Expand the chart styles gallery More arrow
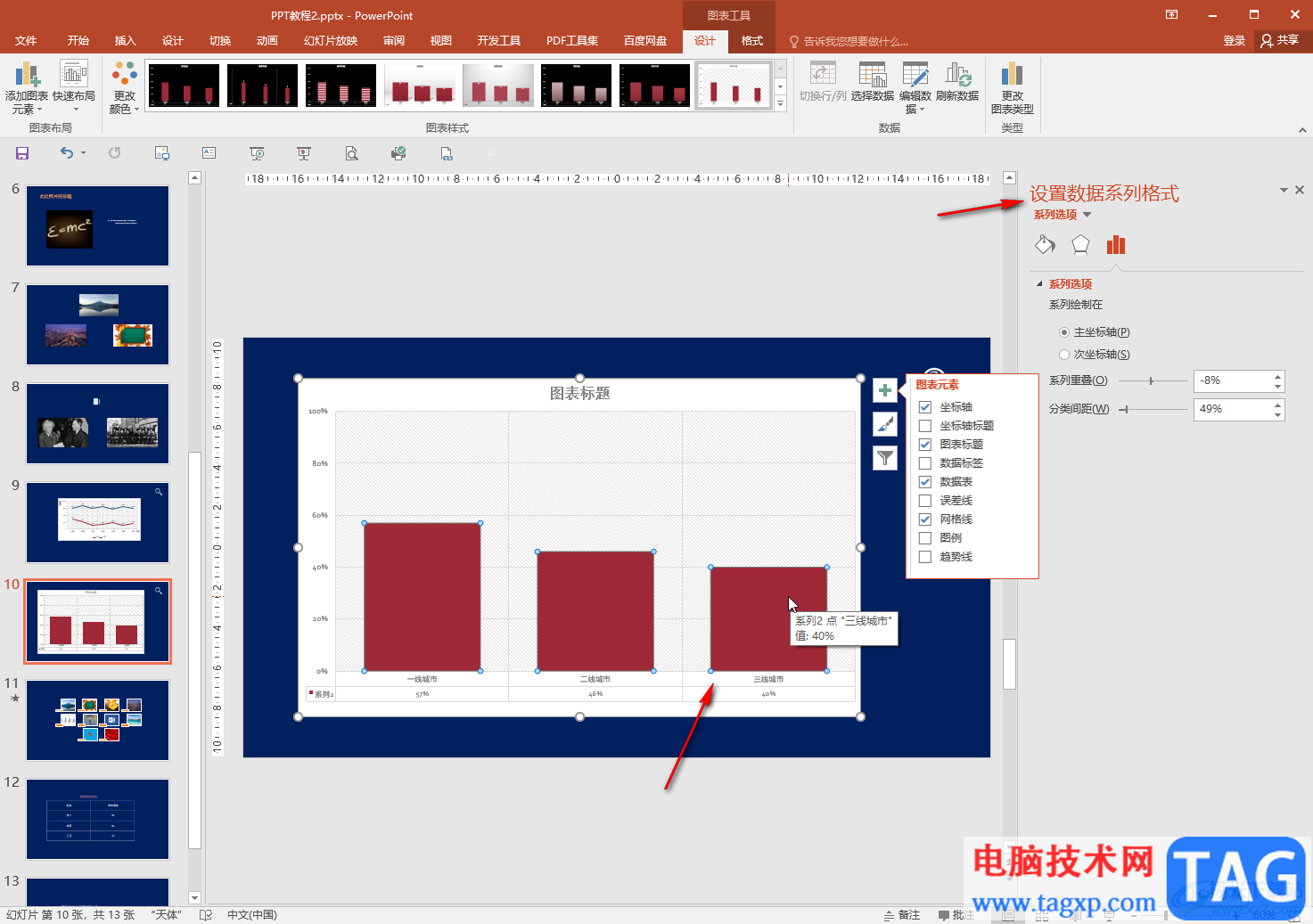This screenshot has width=1313, height=924. point(781,104)
